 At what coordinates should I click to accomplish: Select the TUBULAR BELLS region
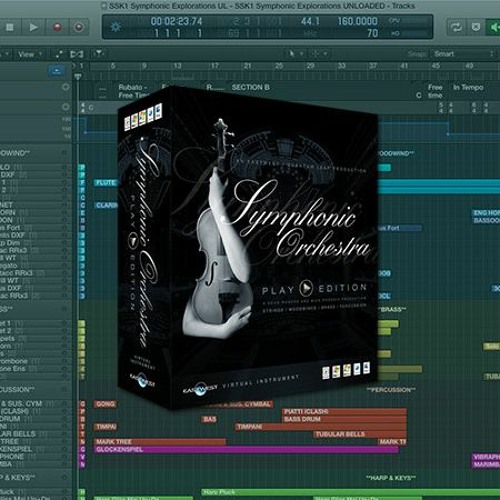pyautogui.click(x=360, y=434)
